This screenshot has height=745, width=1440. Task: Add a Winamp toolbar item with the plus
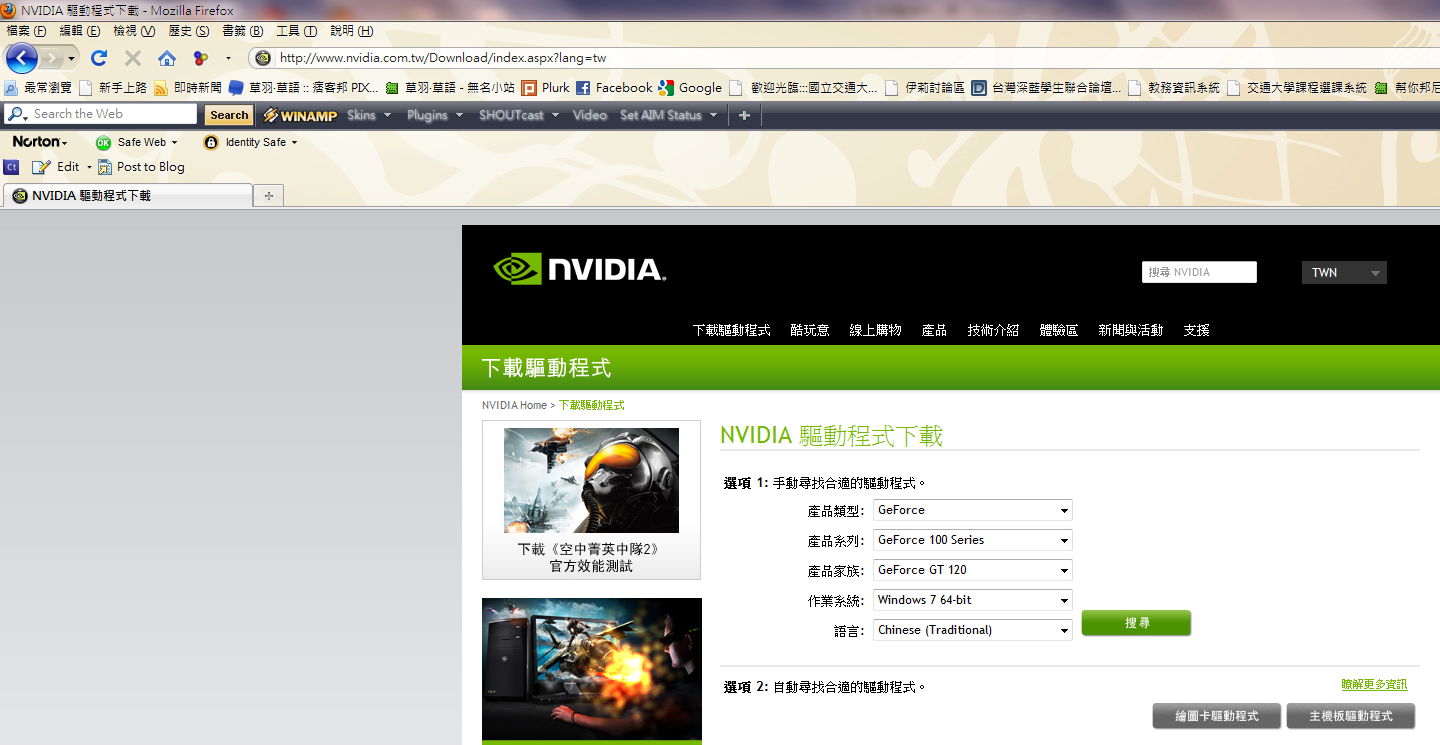(743, 115)
